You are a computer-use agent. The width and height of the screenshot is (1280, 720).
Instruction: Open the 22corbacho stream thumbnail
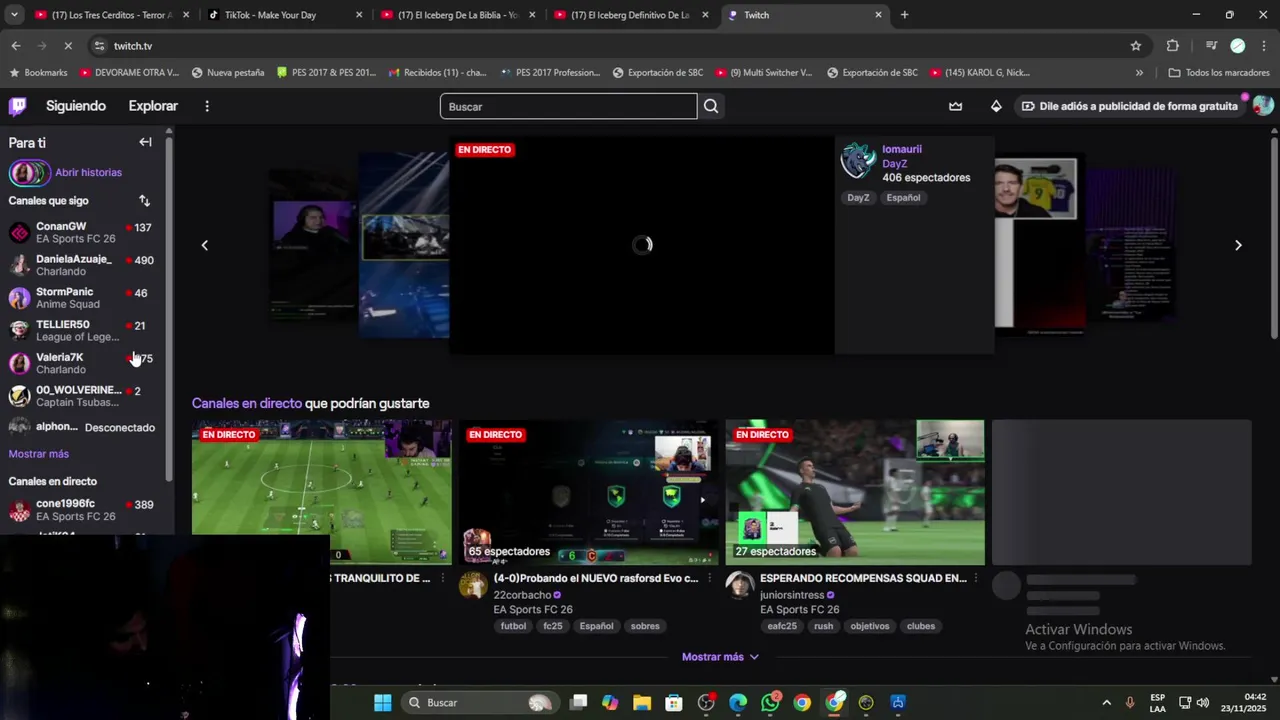point(588,493)
